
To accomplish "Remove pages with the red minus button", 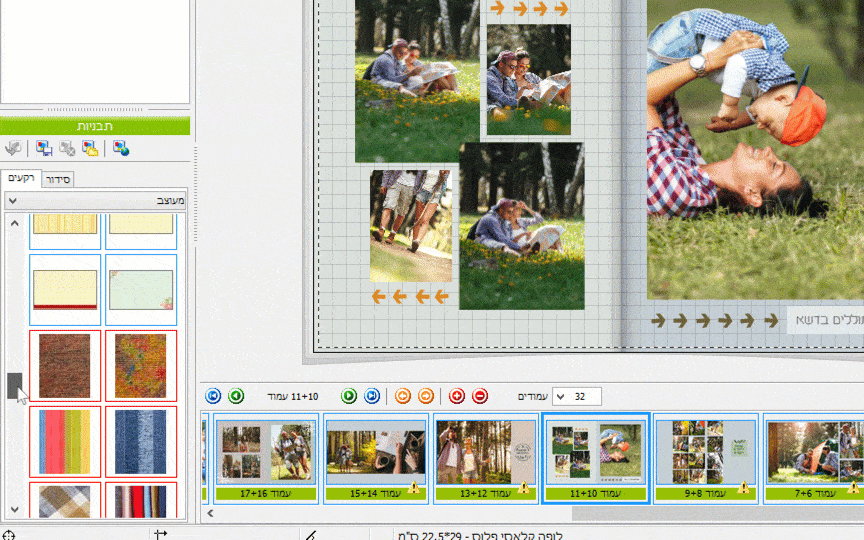I will tap(480, 396).
